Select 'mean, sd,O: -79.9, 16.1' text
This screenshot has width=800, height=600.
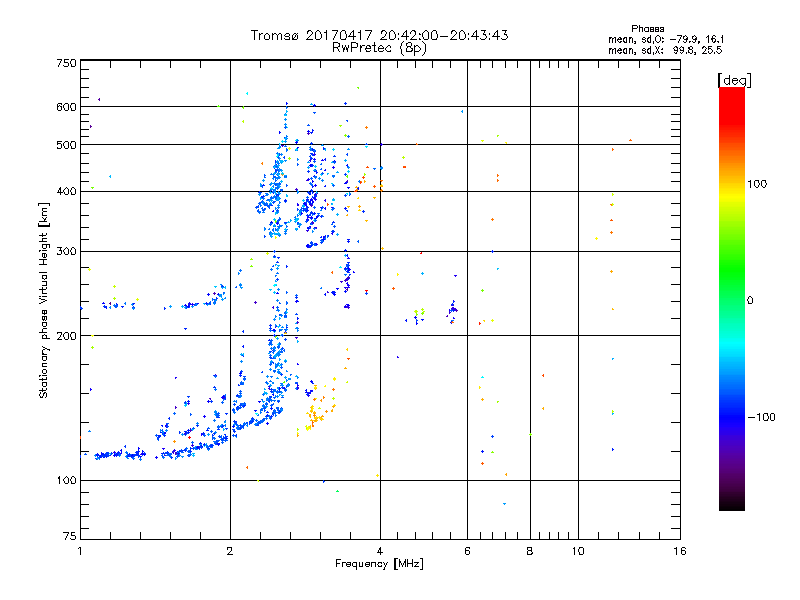click(666, 39)
